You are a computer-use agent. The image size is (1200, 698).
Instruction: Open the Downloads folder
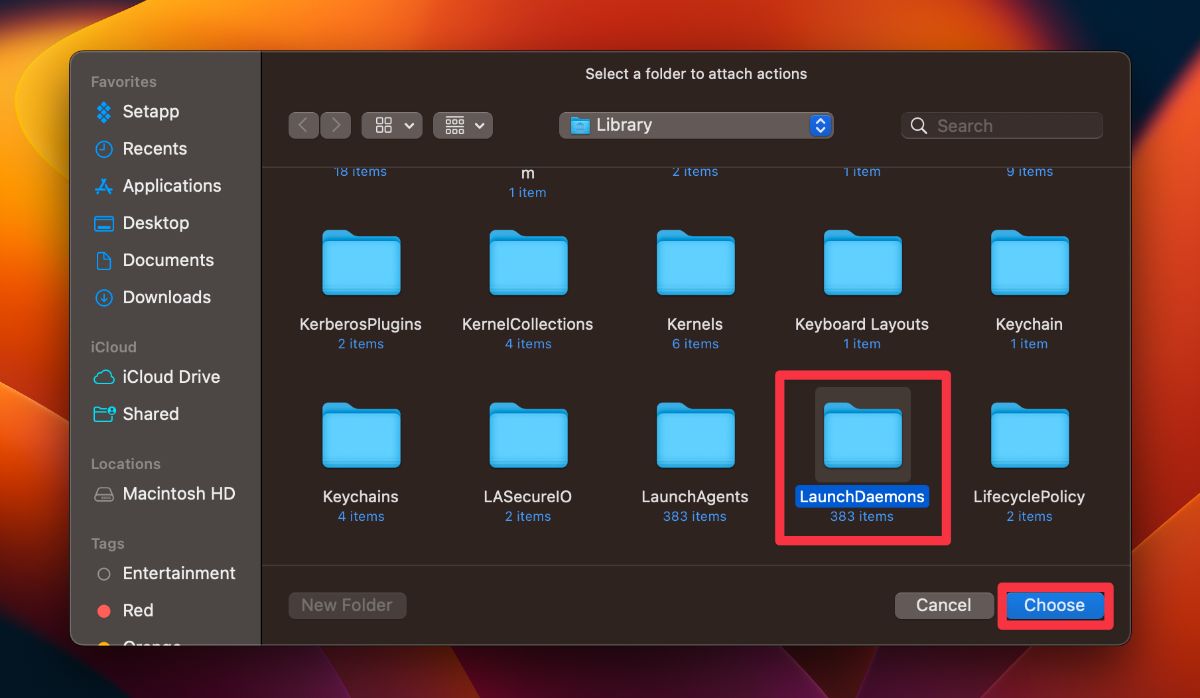pyautogui.click(x=166, y=297)
